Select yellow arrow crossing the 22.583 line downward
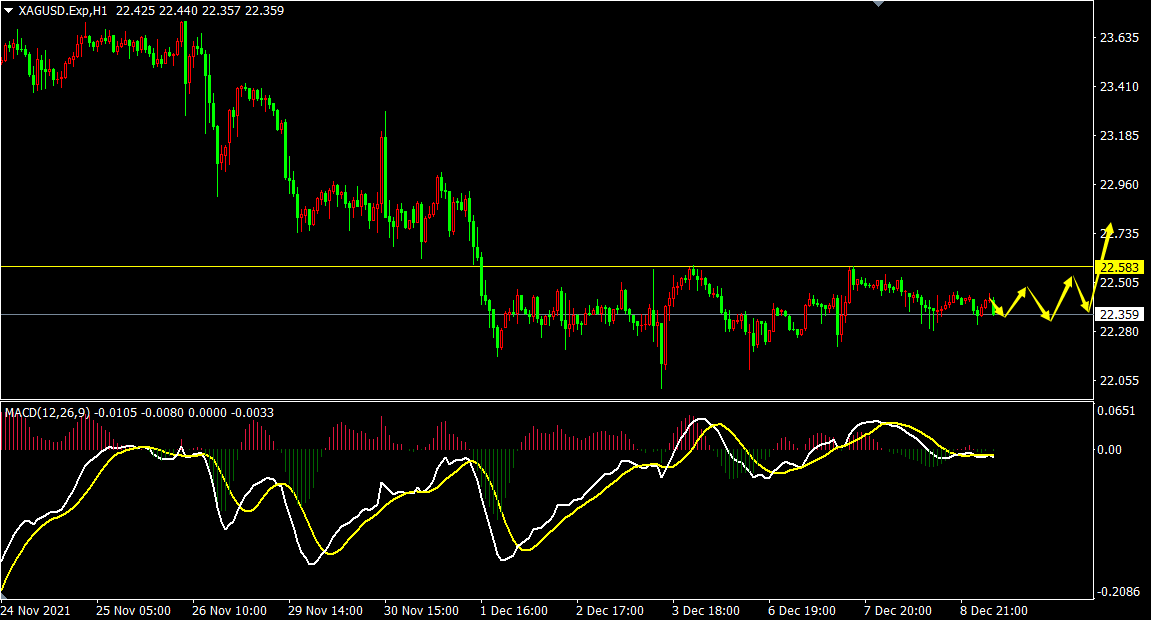1151x620 pixels. [x=1080, y=294]
